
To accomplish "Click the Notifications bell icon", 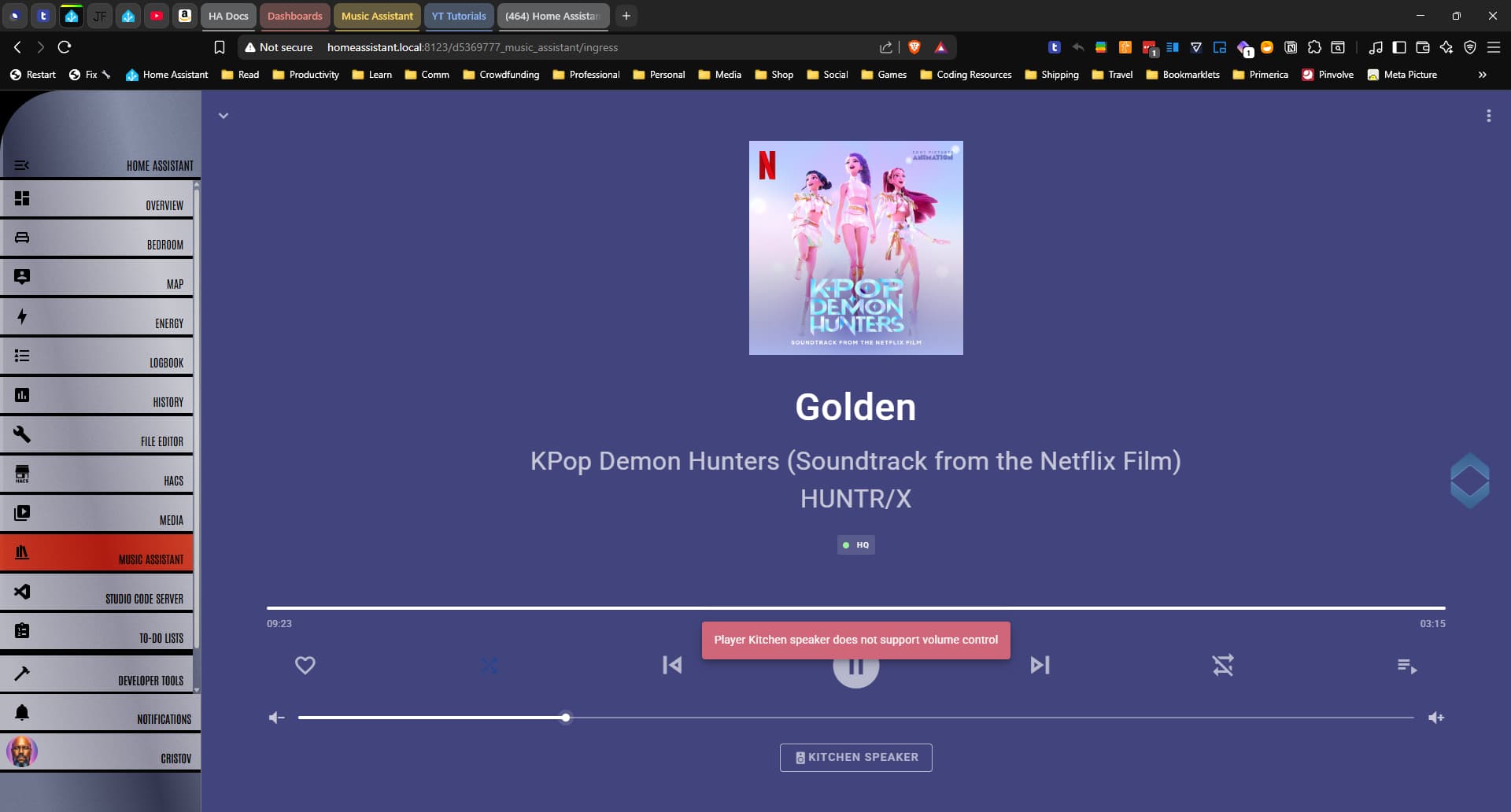I will point(22,713).
